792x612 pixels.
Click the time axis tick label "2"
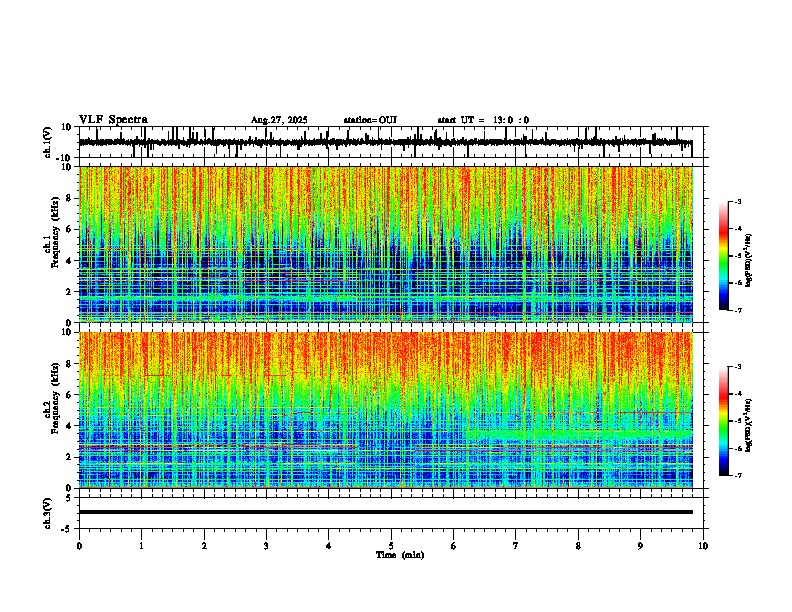[204, 546]
